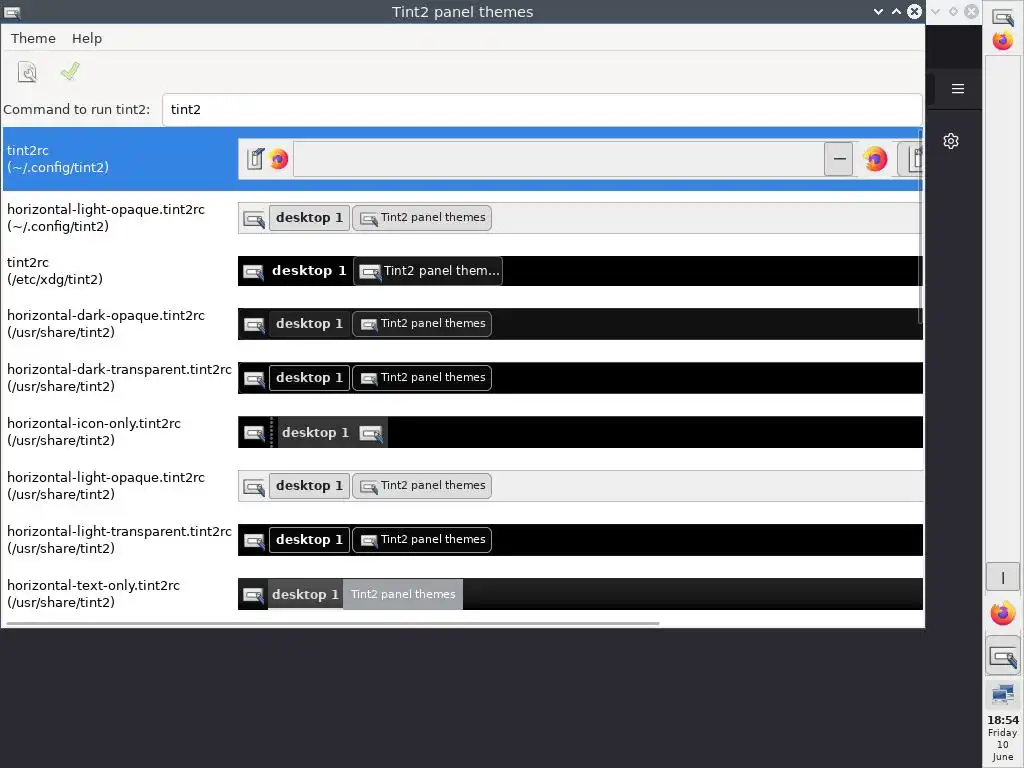
Task: Click the settings gear in the background window
Action: (951, 141)
